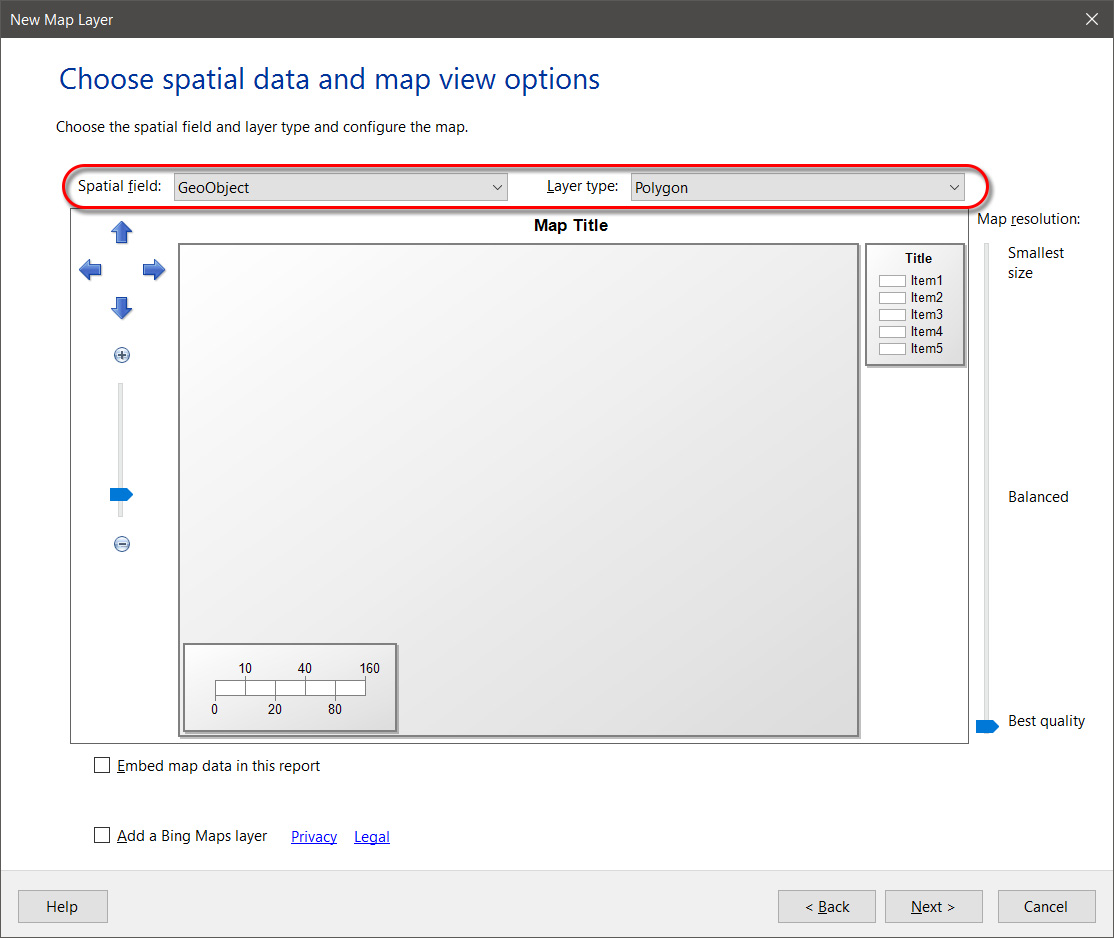Select the map legend Title box
The height and width of the screenshot is (938, 1114).
point(915,304)
